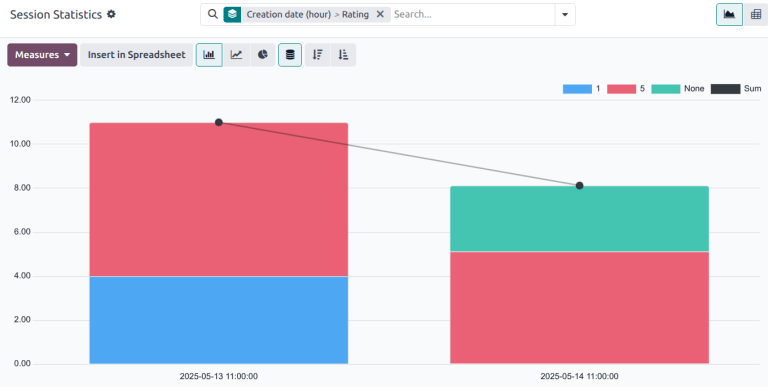Remove the Creation date > Rating filter

(x=380, y=14)
